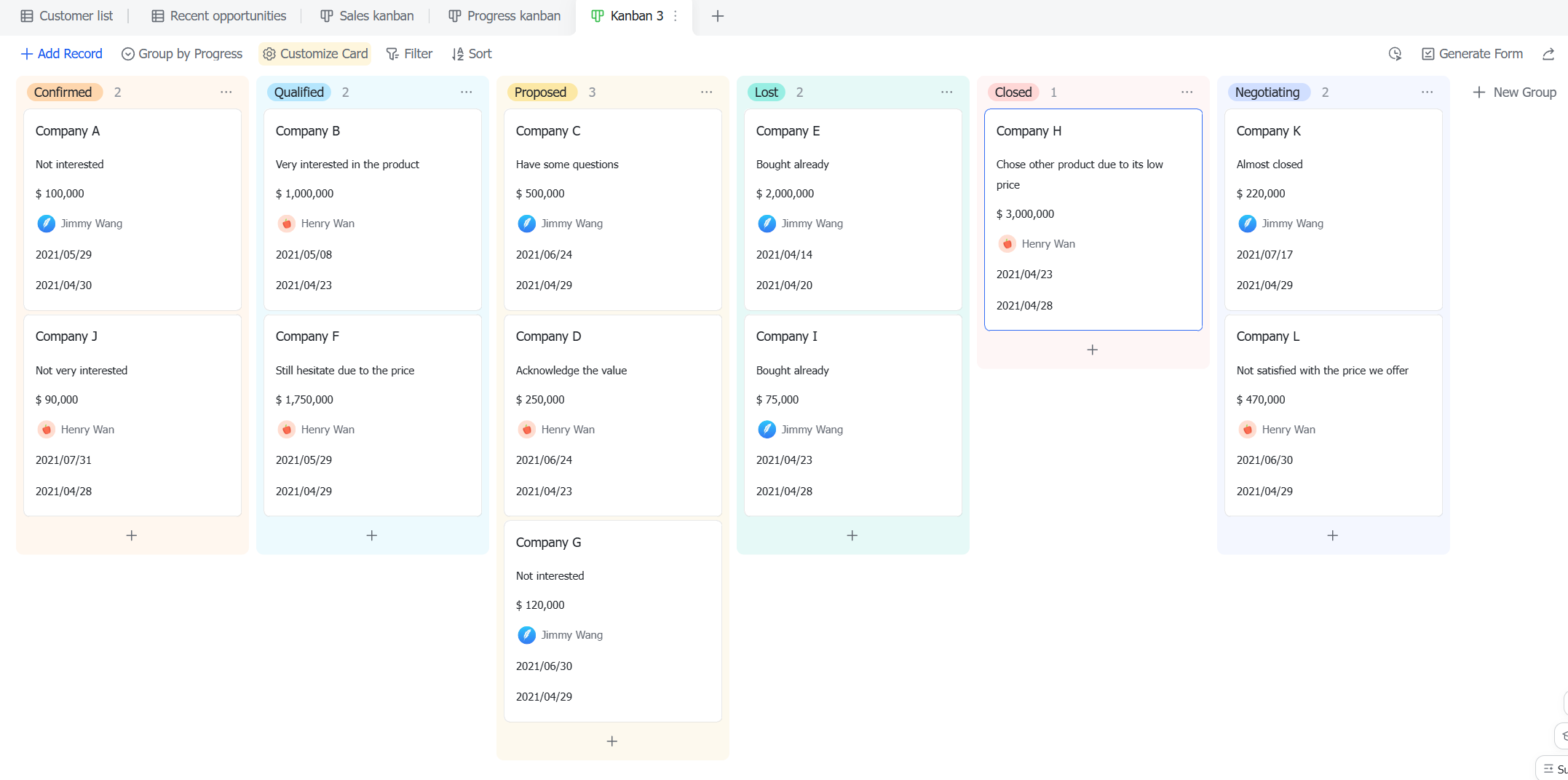Viewport: 1568px width, 780px height.
Task: Open the Company D card title
Action: (x=548, y=336)
